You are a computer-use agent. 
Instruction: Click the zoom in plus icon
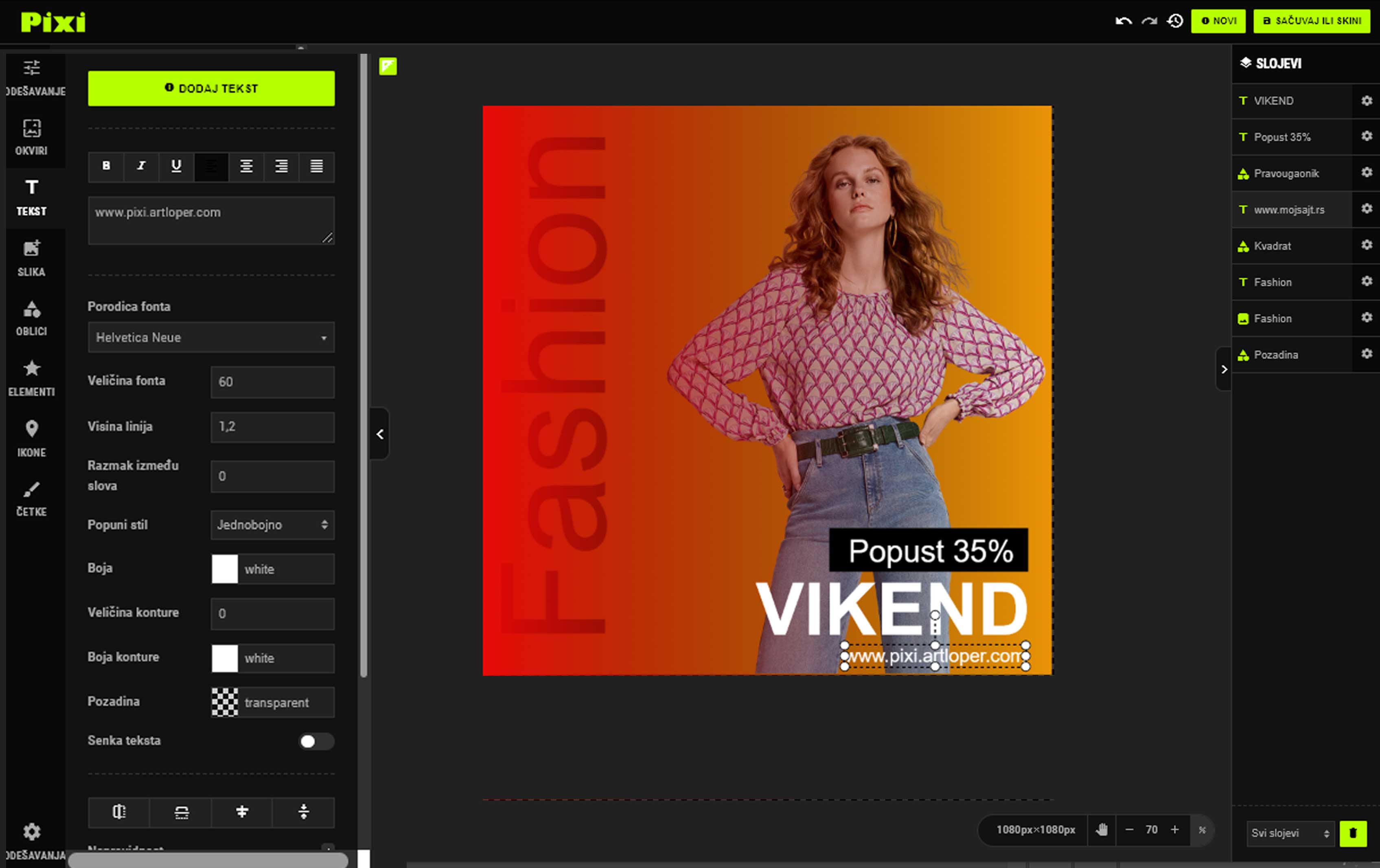click(1175, 830)
